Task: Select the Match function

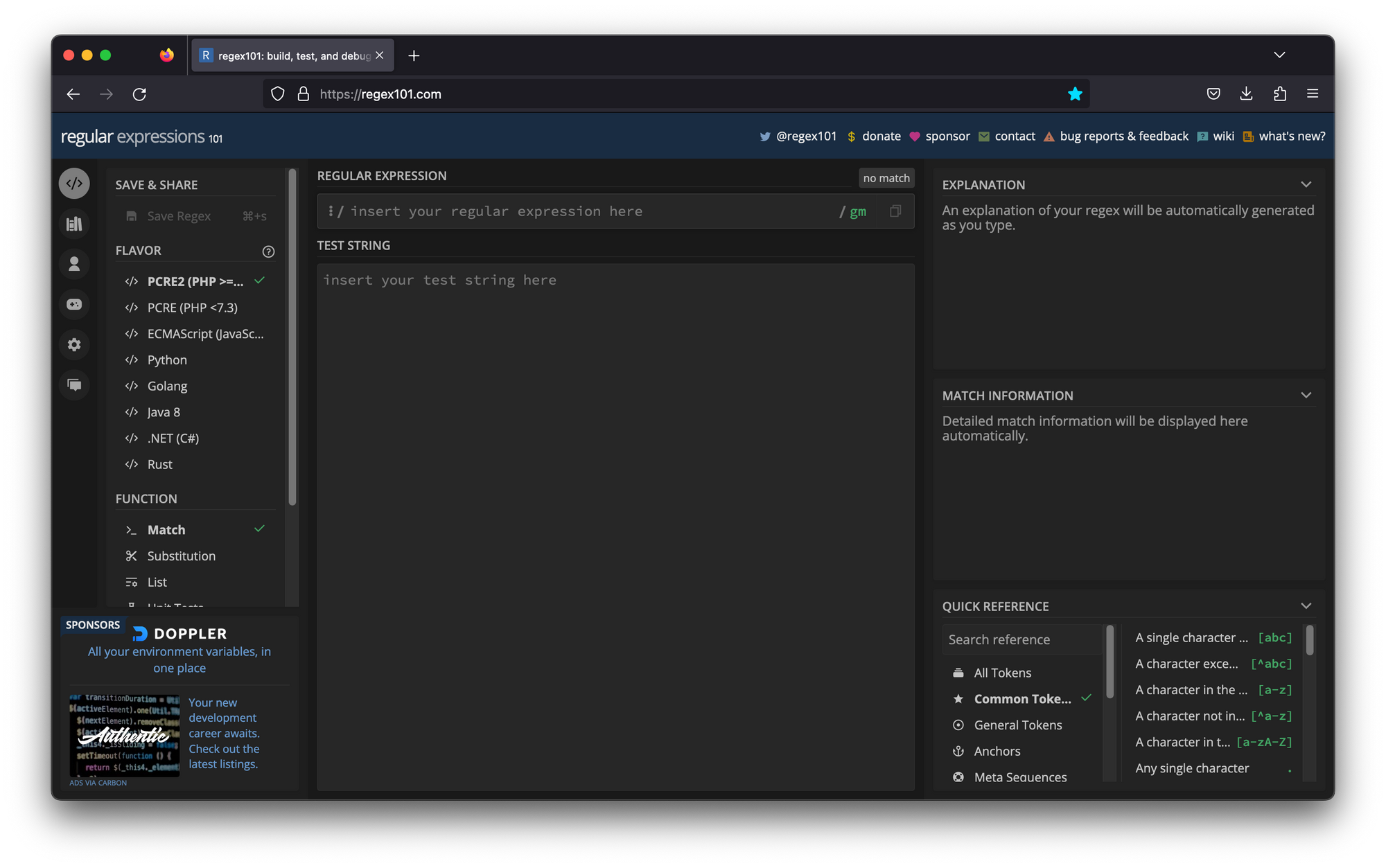Action: (x=195, y=530)
